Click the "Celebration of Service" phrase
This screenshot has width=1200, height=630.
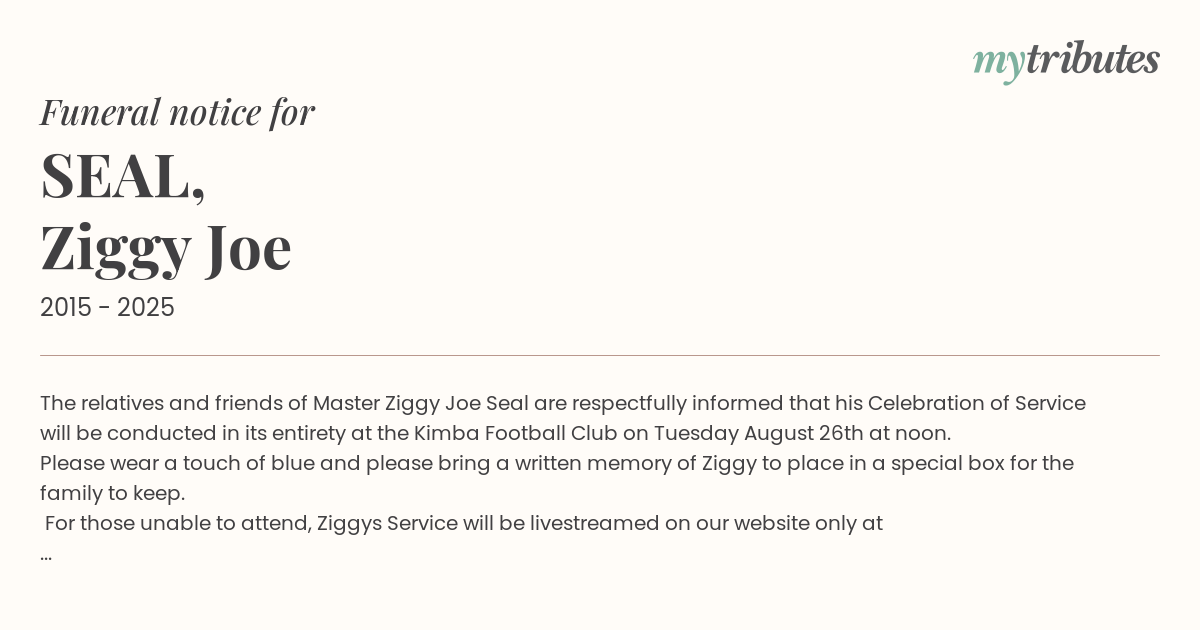[976, 404]
